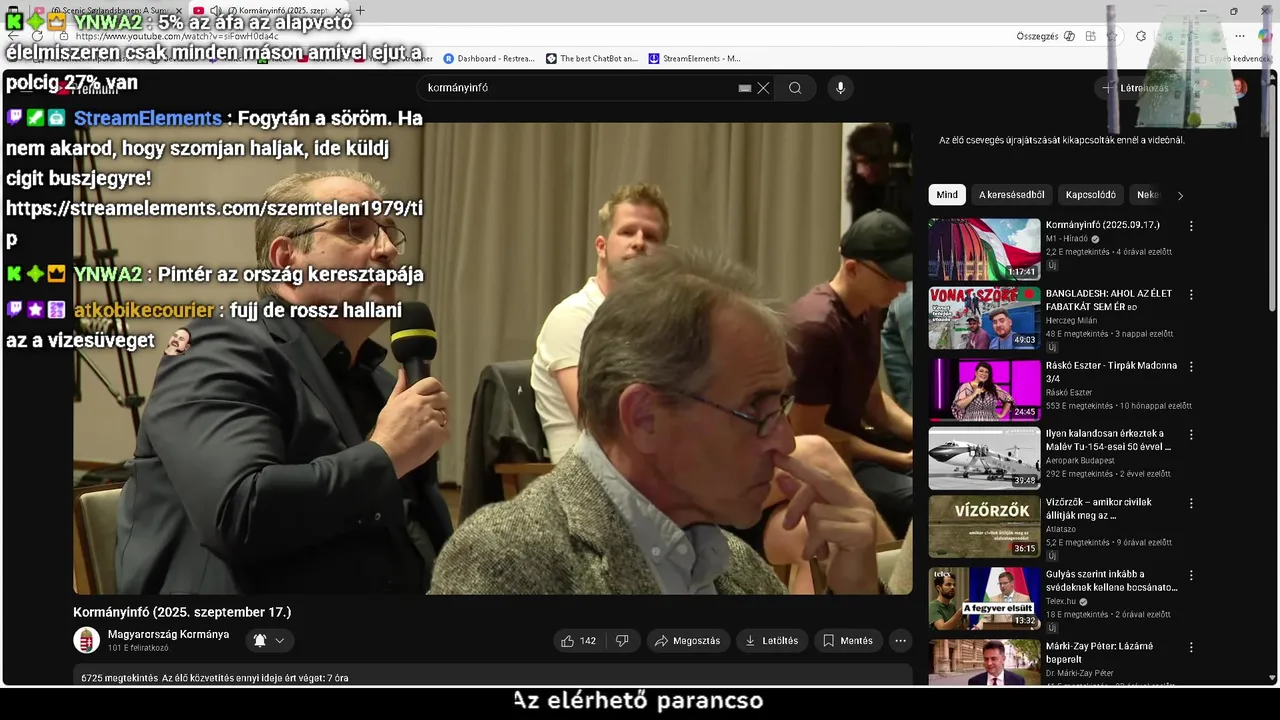This screenshot has width=1280, height=720.
Task: Open the Kormányinfó (2025.09.17.) M1 thumbnail
Action: pos(984,249)
